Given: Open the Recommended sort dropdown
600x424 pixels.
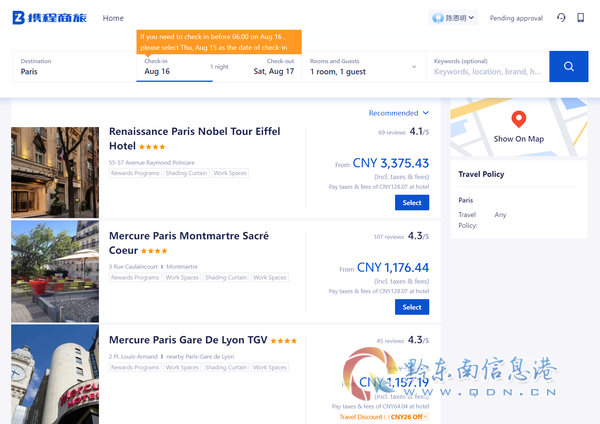Looking at the screenshot, I should pyautogui.click(x=398, y=113).
